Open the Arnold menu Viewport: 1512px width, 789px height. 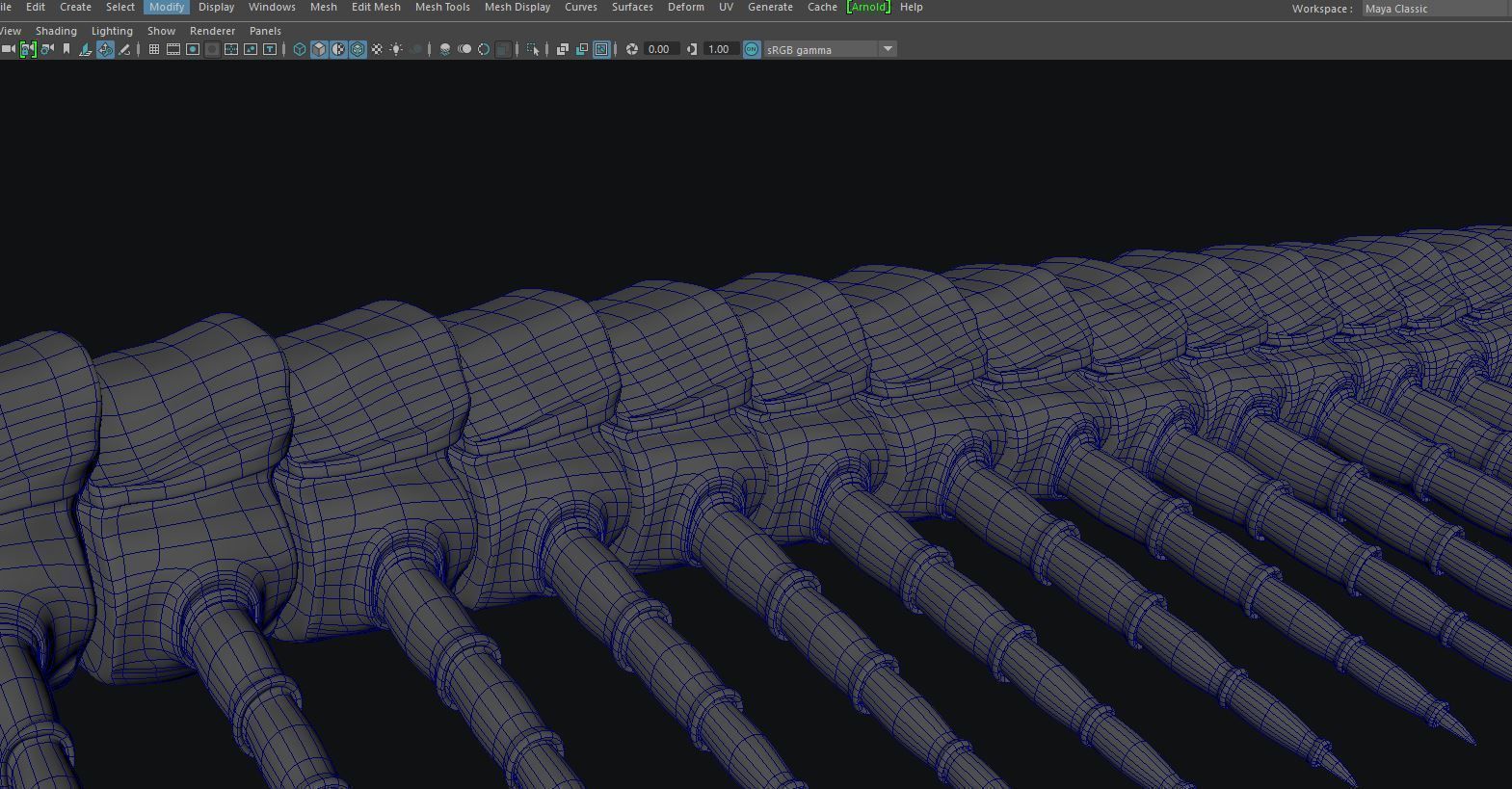(x=868, y=7)
